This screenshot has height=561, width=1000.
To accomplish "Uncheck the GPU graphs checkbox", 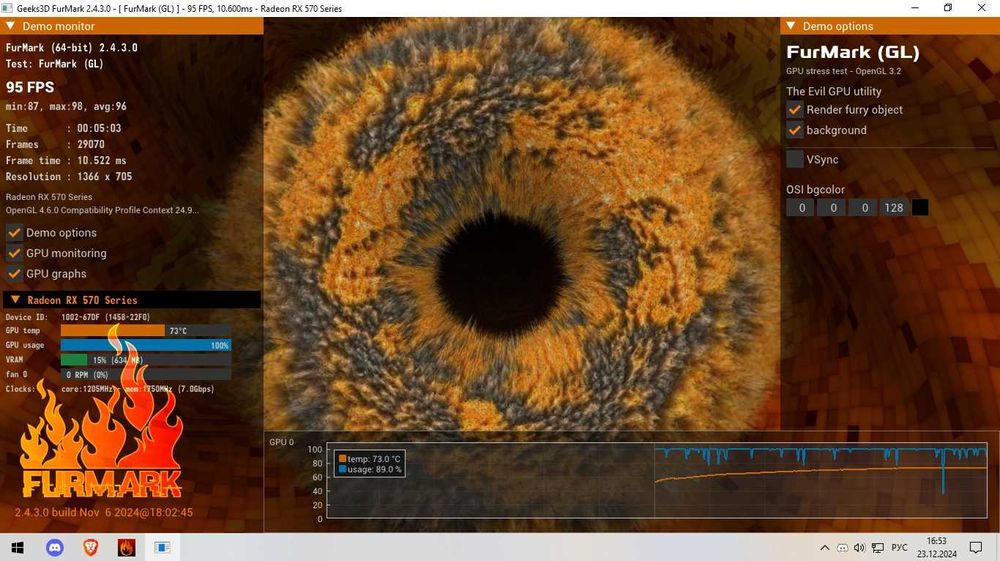I will tap(14, 273).
